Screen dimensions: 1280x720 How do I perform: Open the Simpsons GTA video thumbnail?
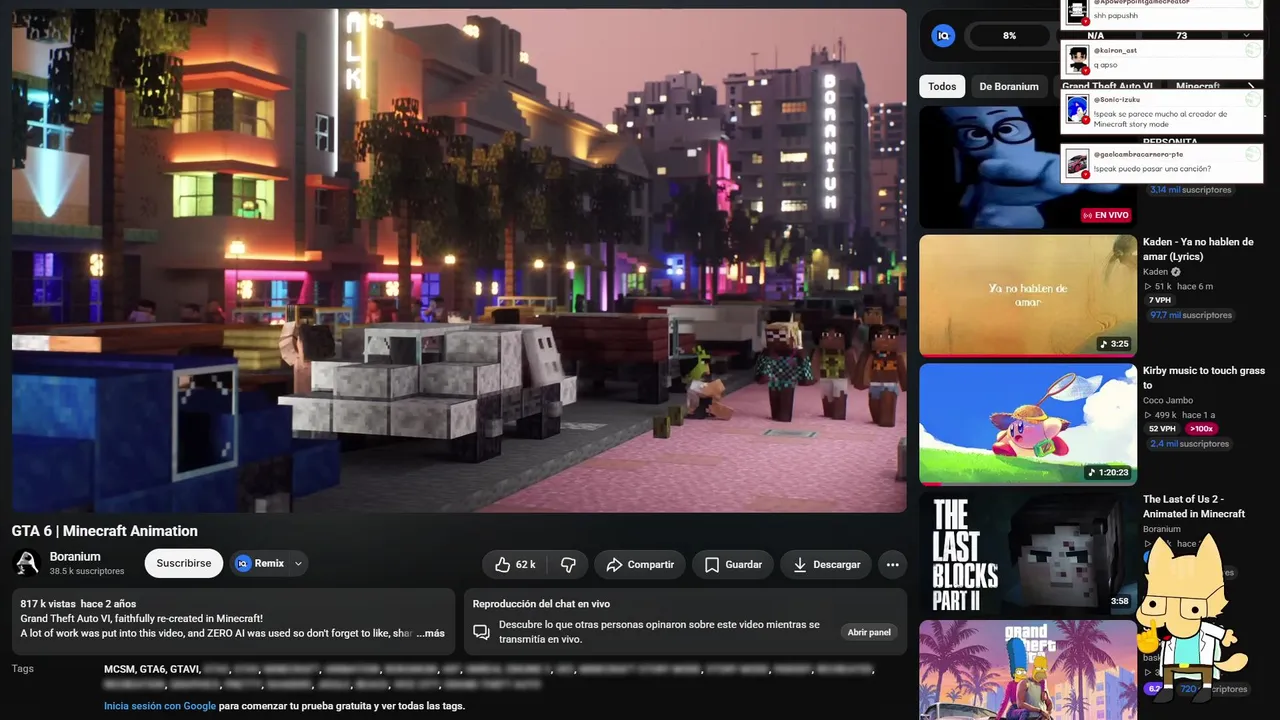pyautogui.click(x=1028, y=670)
